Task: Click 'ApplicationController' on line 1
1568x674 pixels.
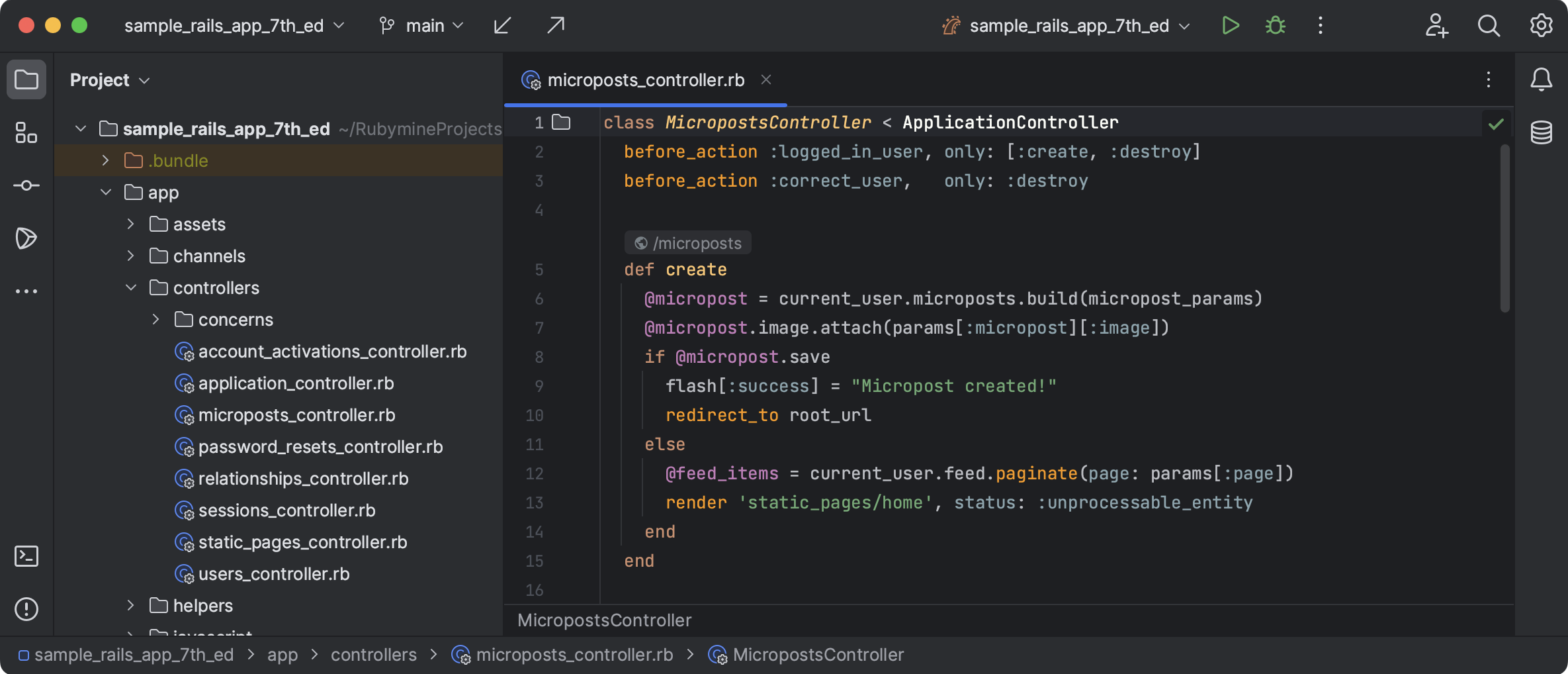Action: pos(1010,122)
